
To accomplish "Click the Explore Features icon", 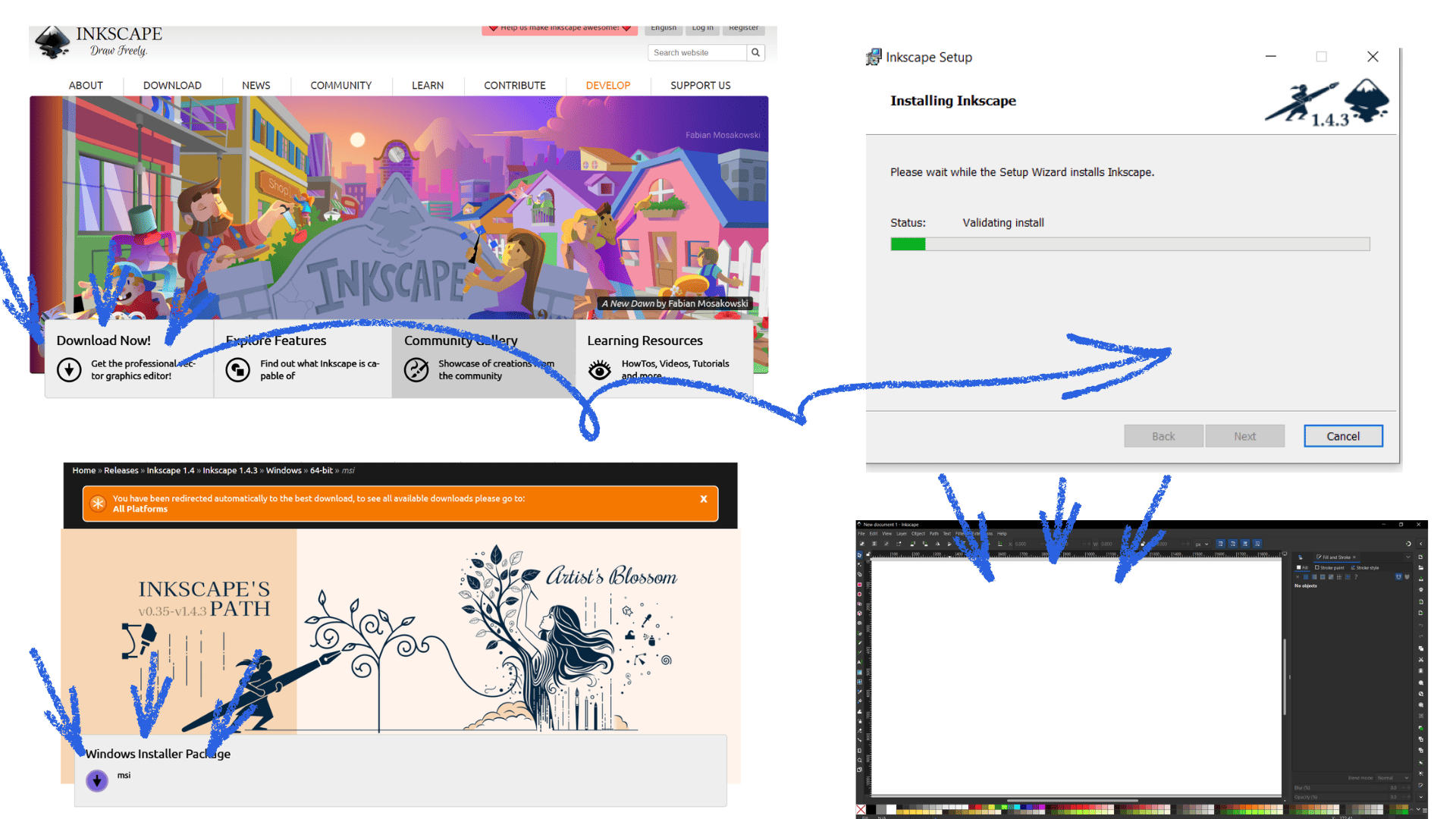I will pyautogui.click(x=237, y=369).
